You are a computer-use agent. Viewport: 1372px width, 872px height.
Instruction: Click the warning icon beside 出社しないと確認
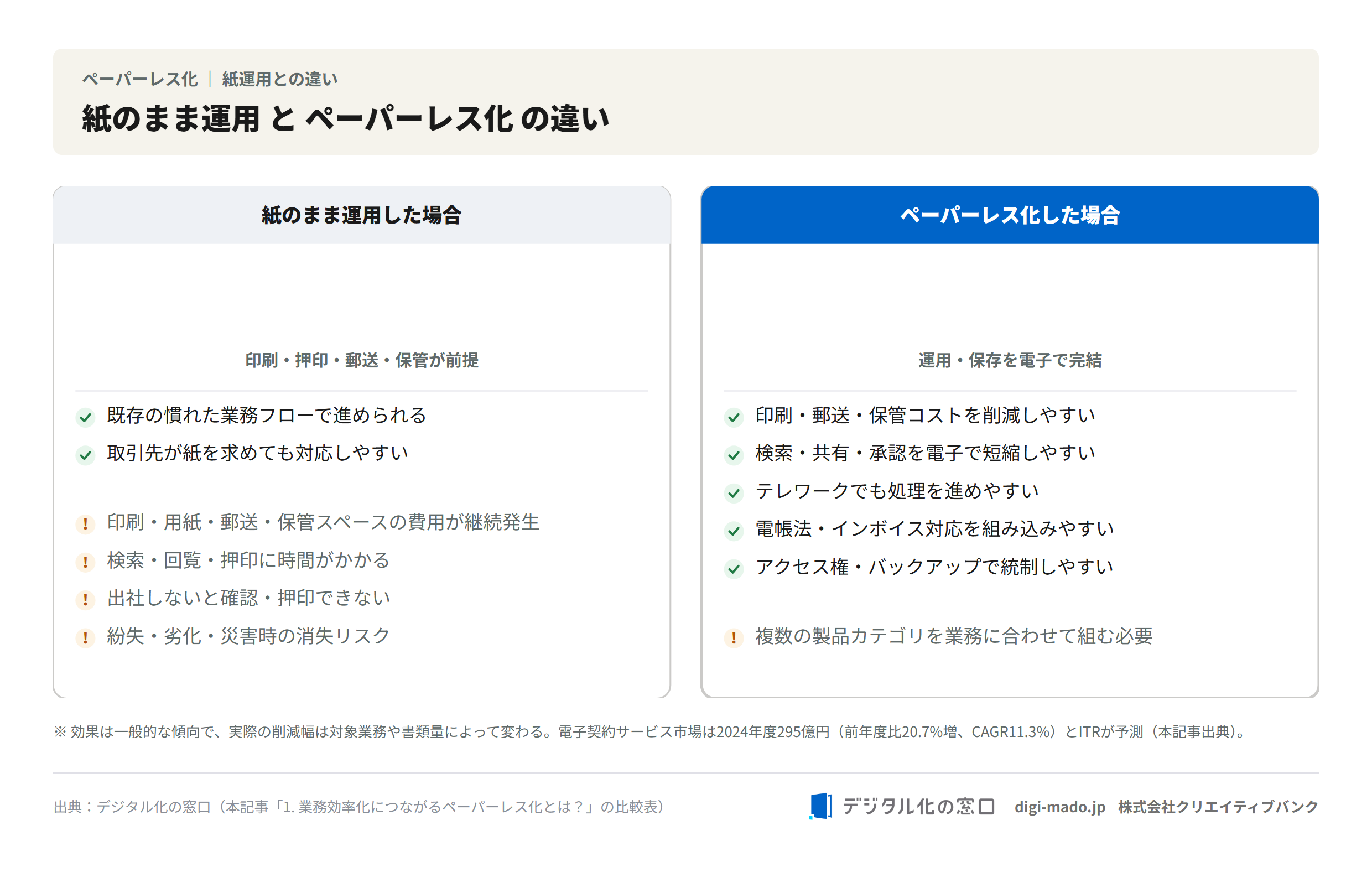click(85, 600)
